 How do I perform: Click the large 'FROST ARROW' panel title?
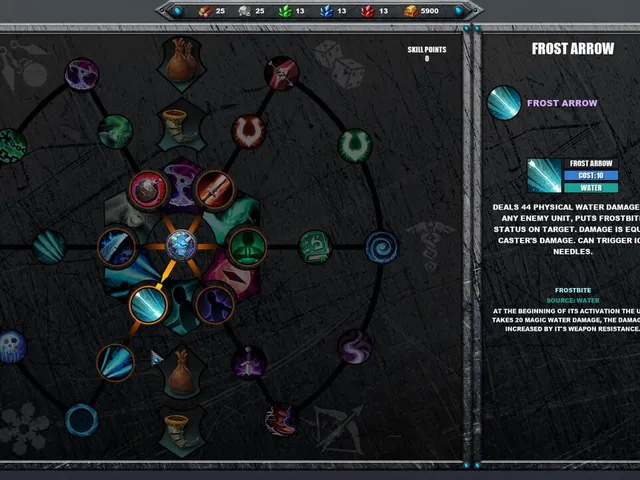[573, 49]
